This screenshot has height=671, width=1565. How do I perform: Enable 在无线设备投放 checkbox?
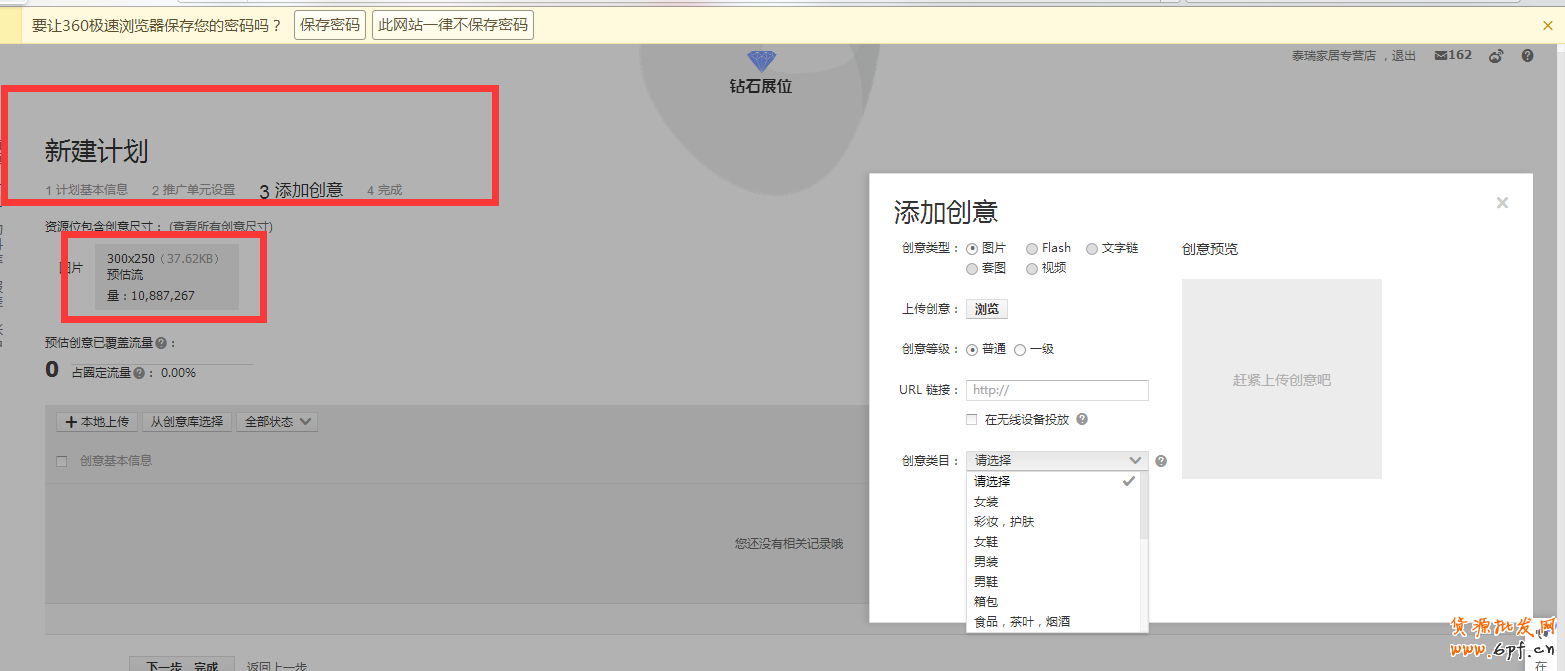tap(972, 420)
